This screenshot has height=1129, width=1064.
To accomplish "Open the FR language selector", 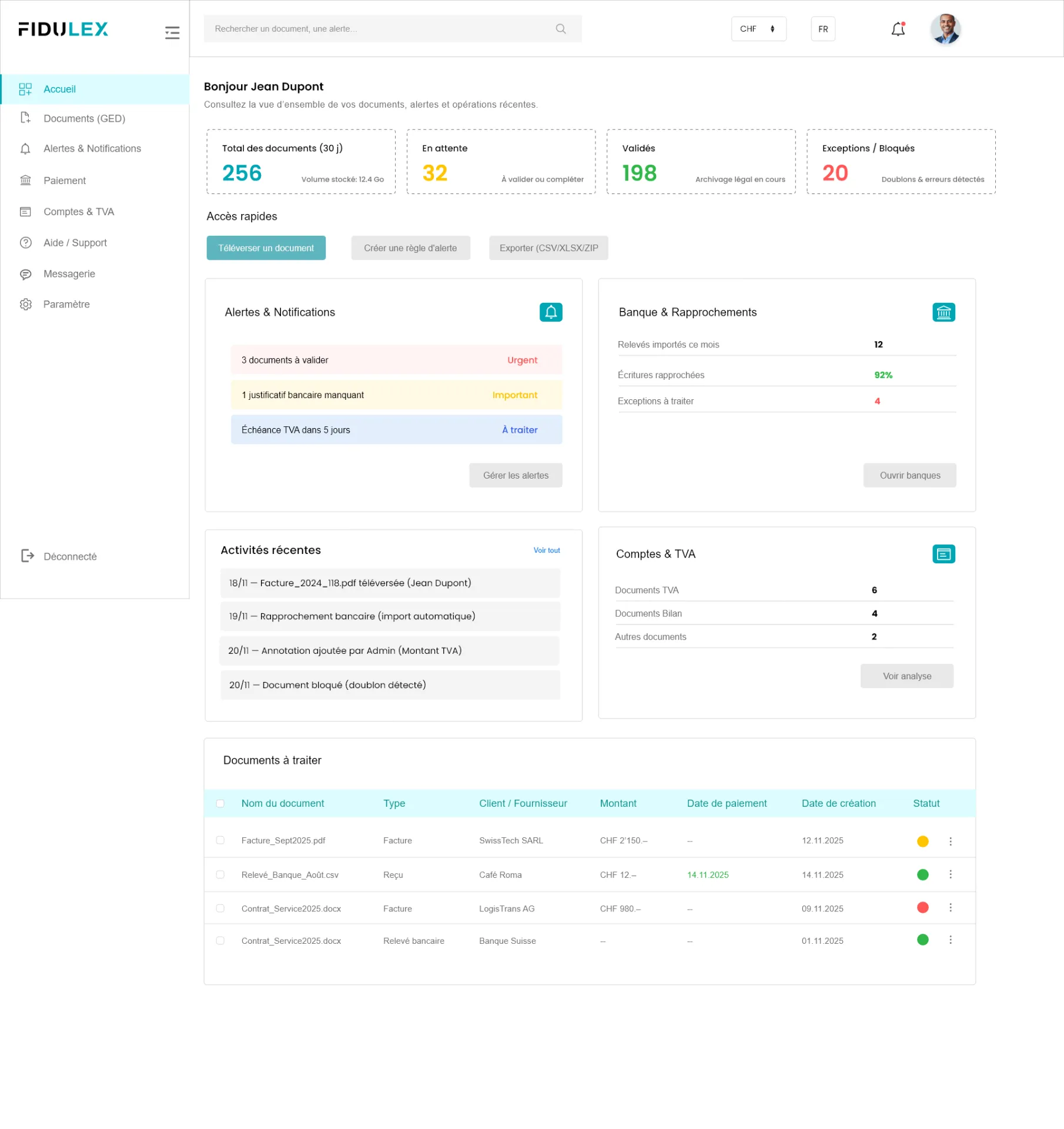I will (822, 29).
